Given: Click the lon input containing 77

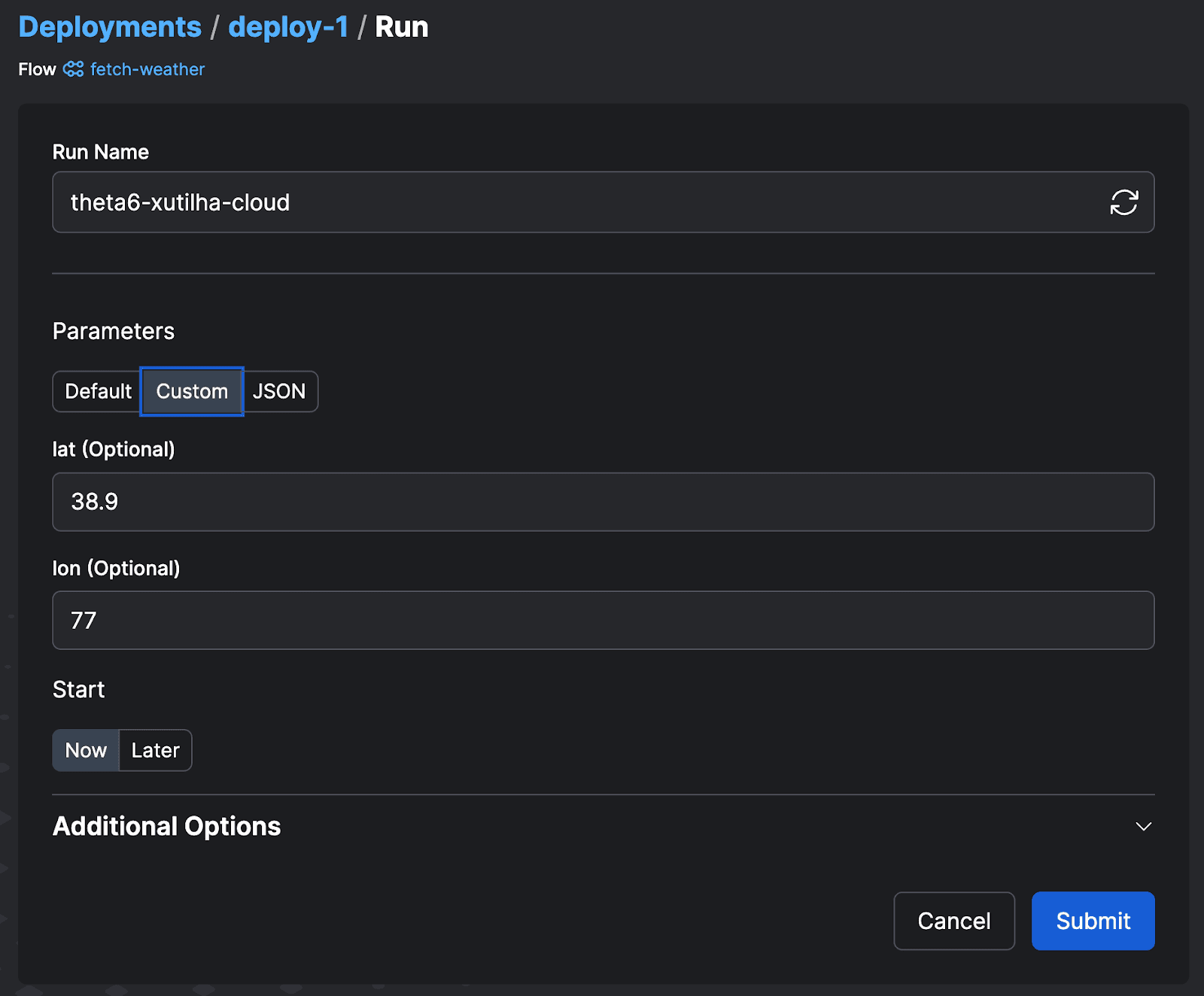Looking at the screenshot, I should coord(602,621).
